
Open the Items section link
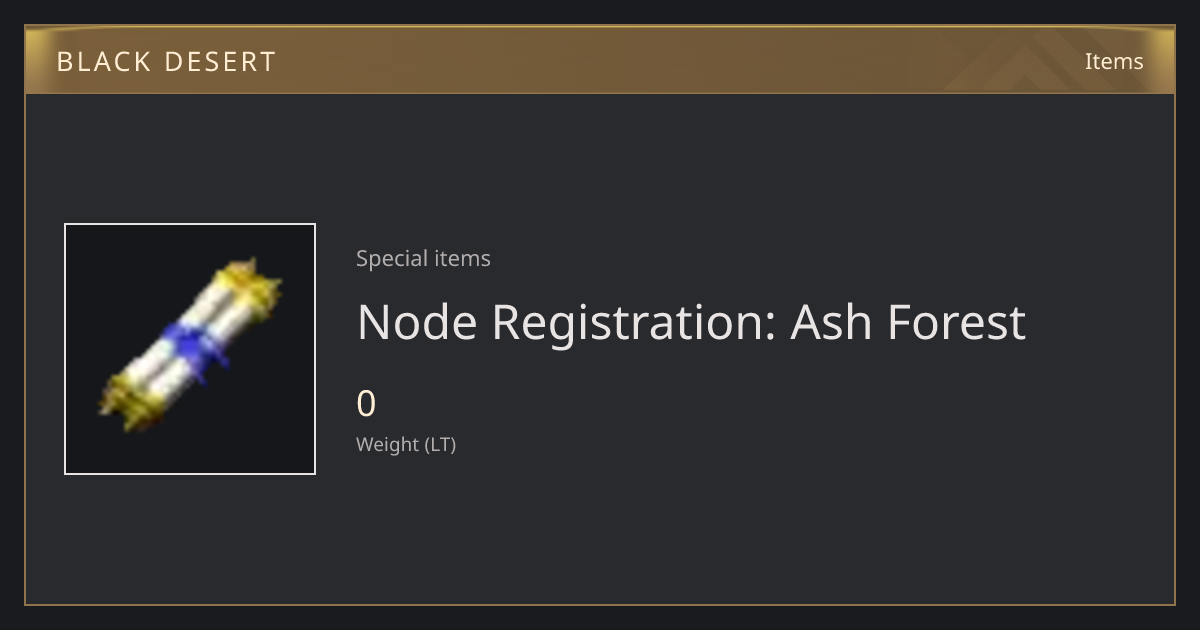pos(1114,61)
